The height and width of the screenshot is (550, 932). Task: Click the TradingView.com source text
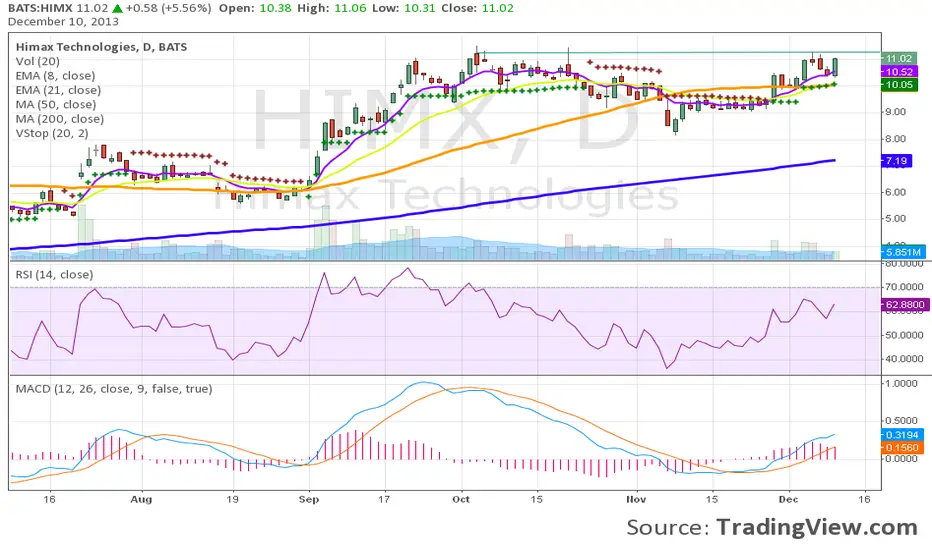click(817, 527)
